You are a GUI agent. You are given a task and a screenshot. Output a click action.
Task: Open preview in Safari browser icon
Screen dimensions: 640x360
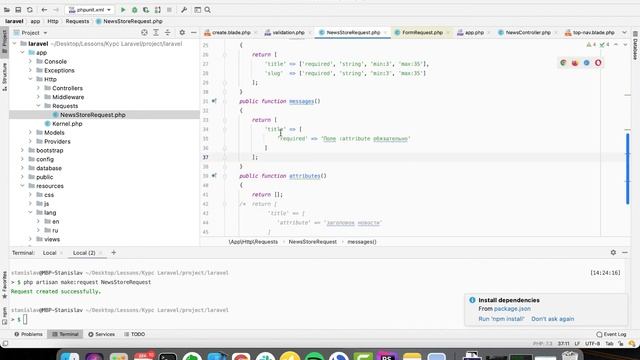[x=587, y=63]
